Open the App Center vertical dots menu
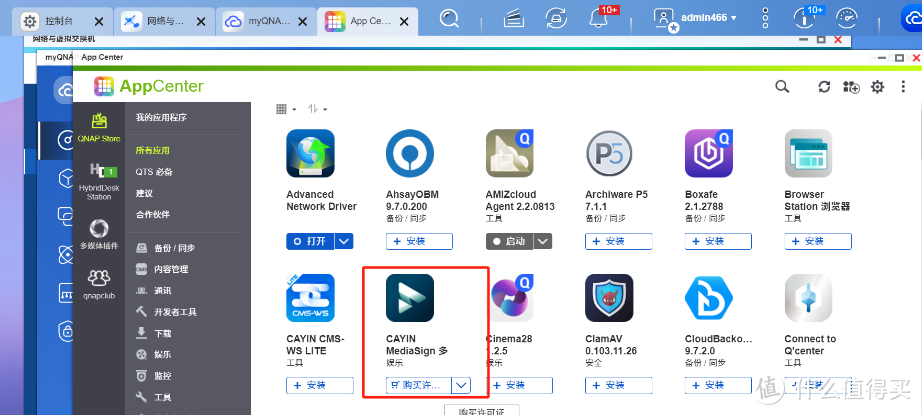 coord(903,87)
